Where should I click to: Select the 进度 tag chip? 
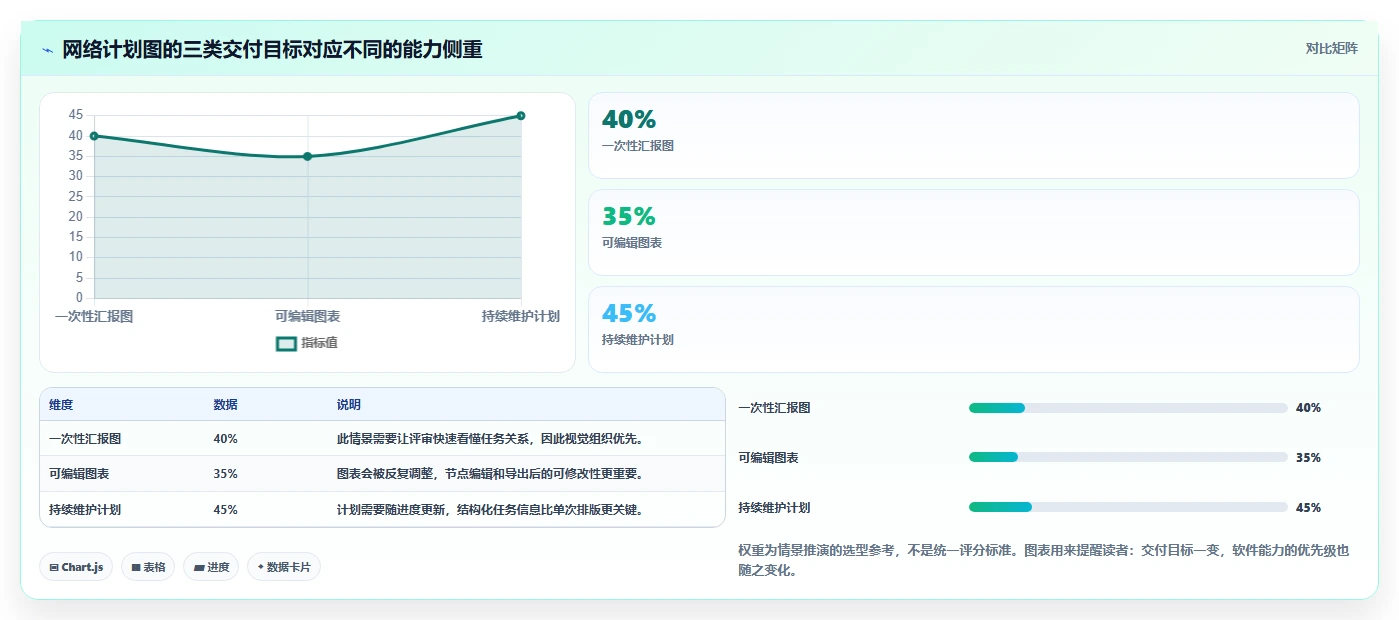point(211,567)
